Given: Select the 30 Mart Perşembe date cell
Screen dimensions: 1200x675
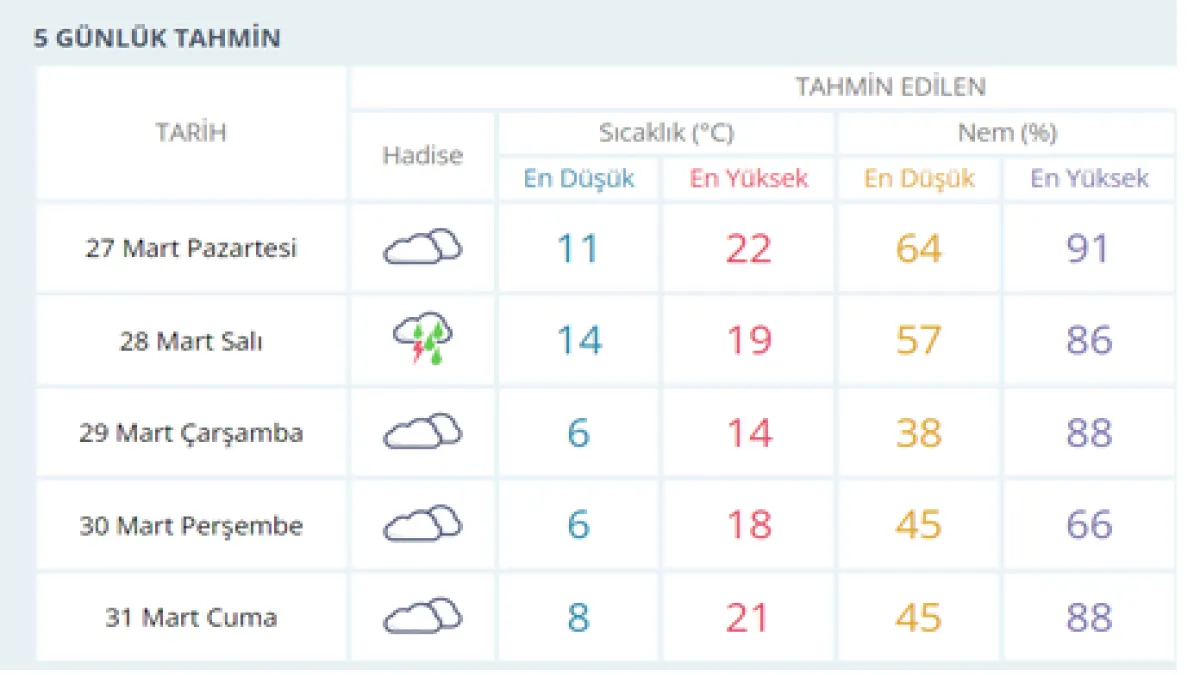Looking at the screenshot, I should pos(191,525).
